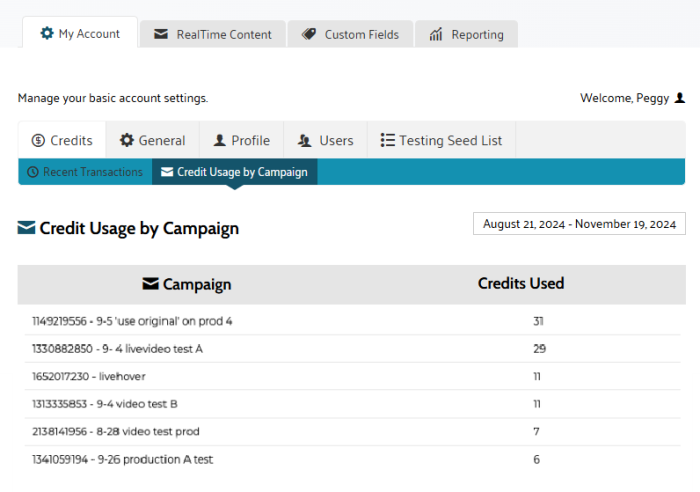
Task: Select campaign 1149219556 'use original' row
Action: [133, 321]
